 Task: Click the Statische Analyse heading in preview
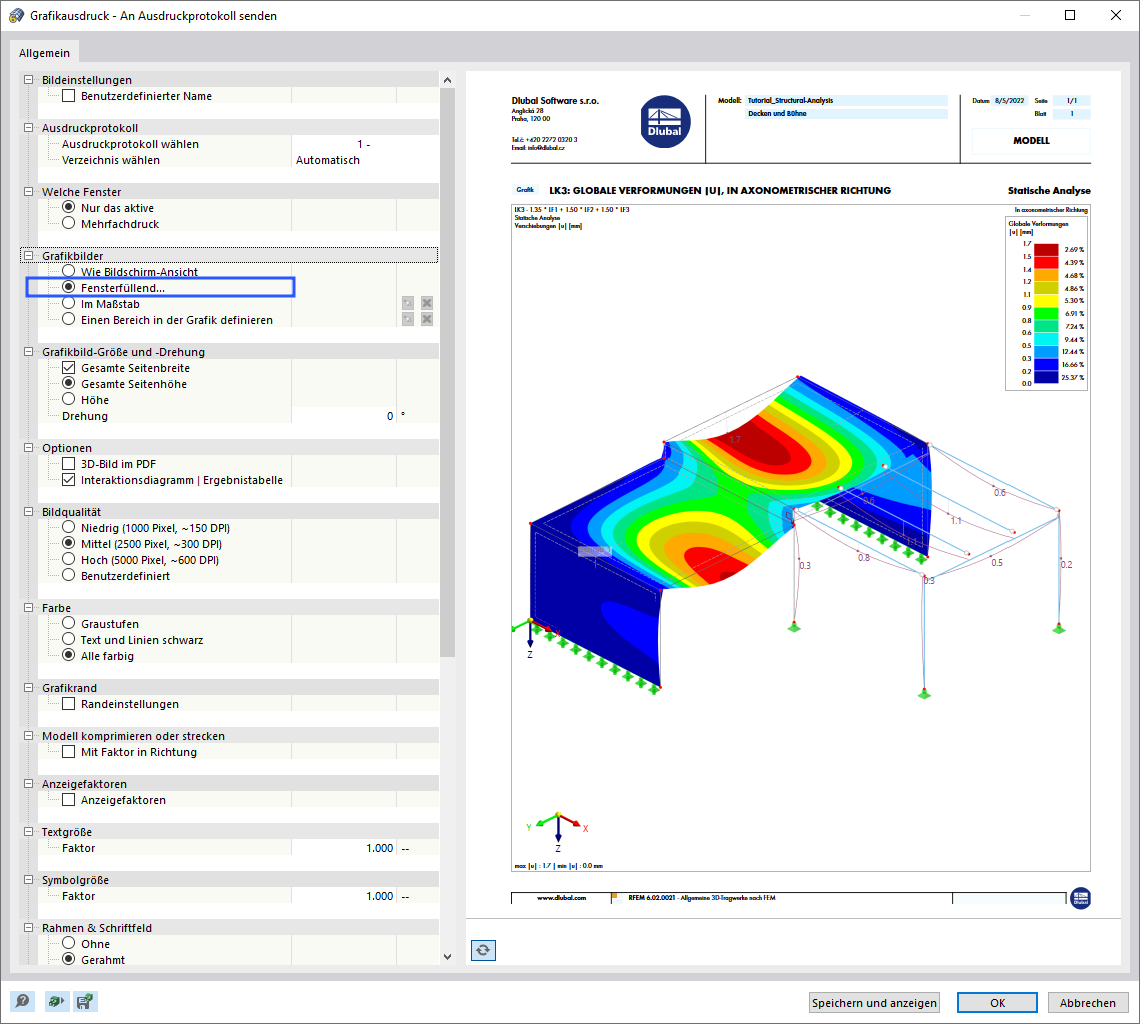(x=1048, y=191)
